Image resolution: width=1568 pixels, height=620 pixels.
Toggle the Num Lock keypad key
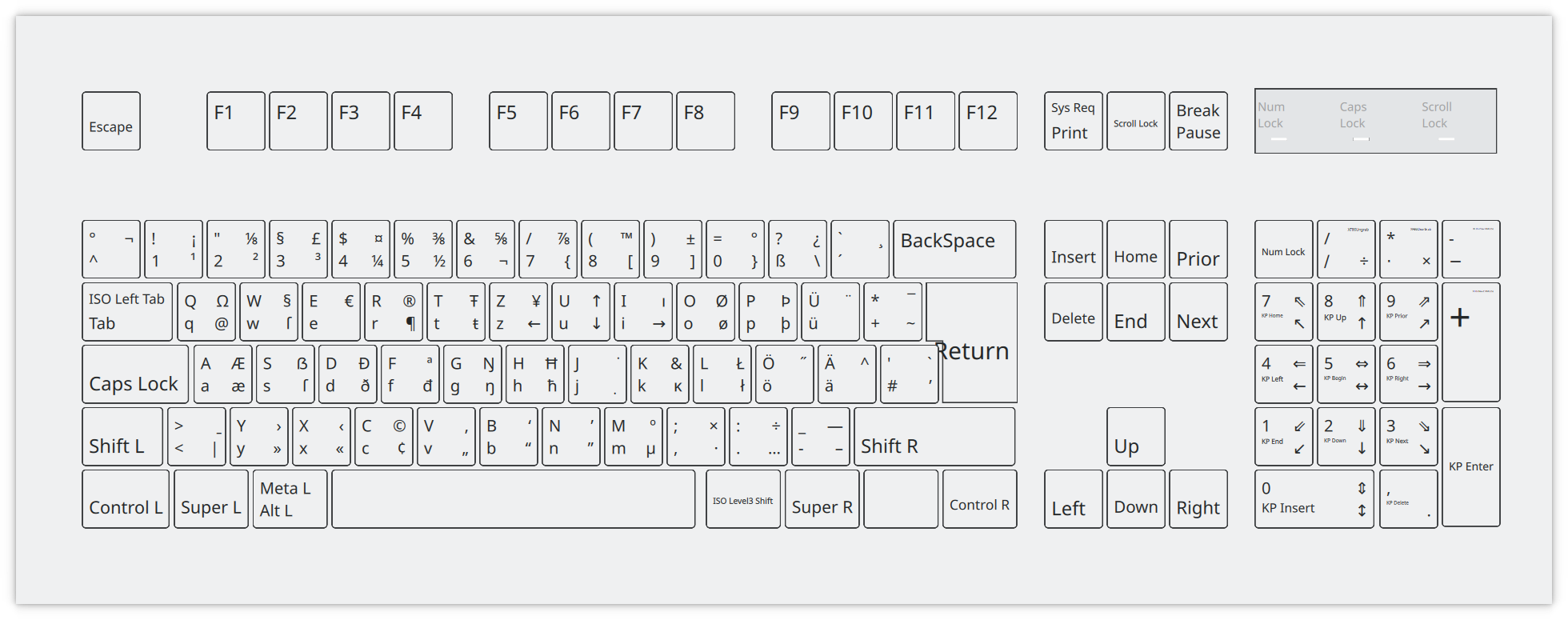pyautogui.click(x=1283, y=250)
